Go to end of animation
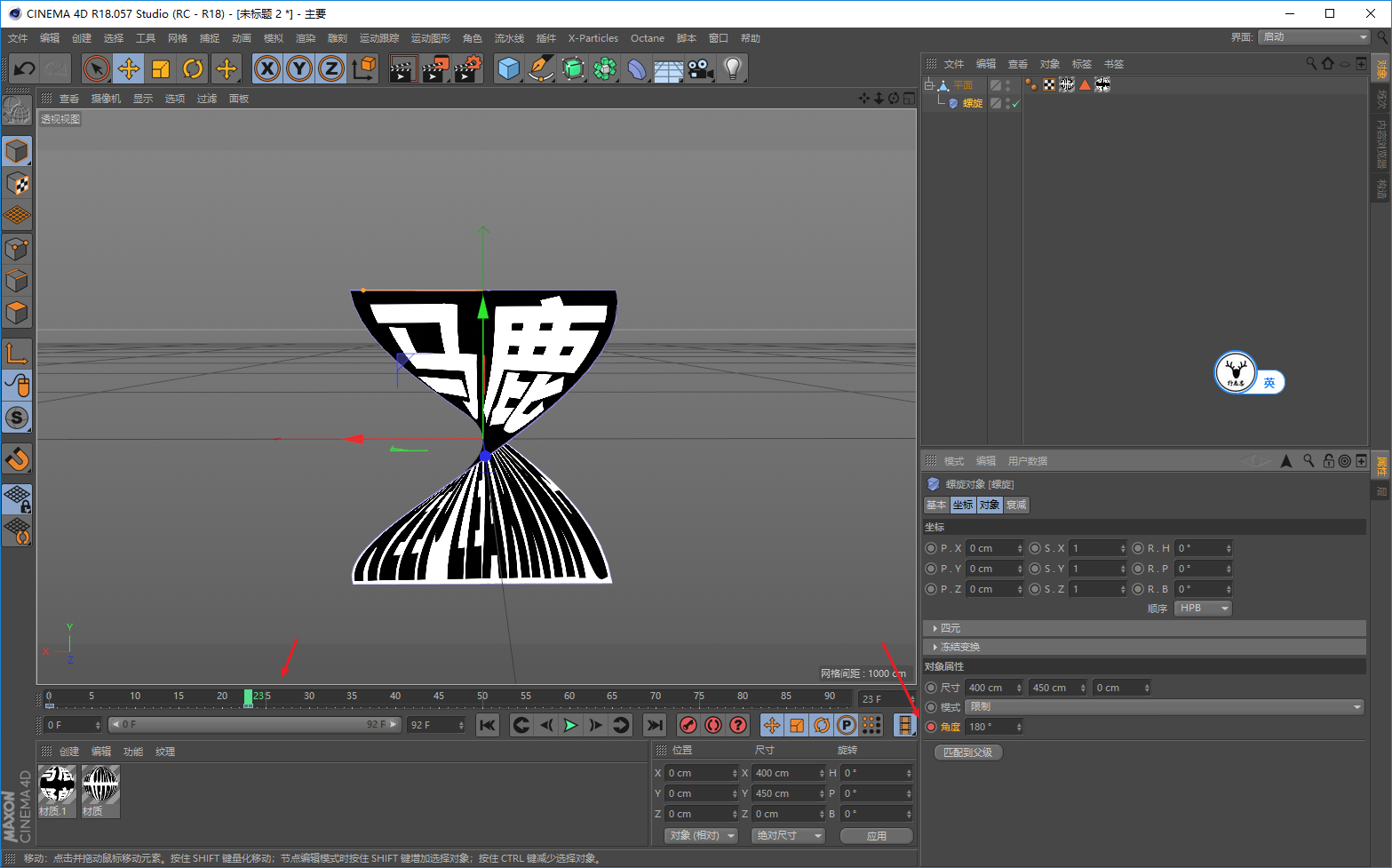1392x868 pixels. pos(655,726)
